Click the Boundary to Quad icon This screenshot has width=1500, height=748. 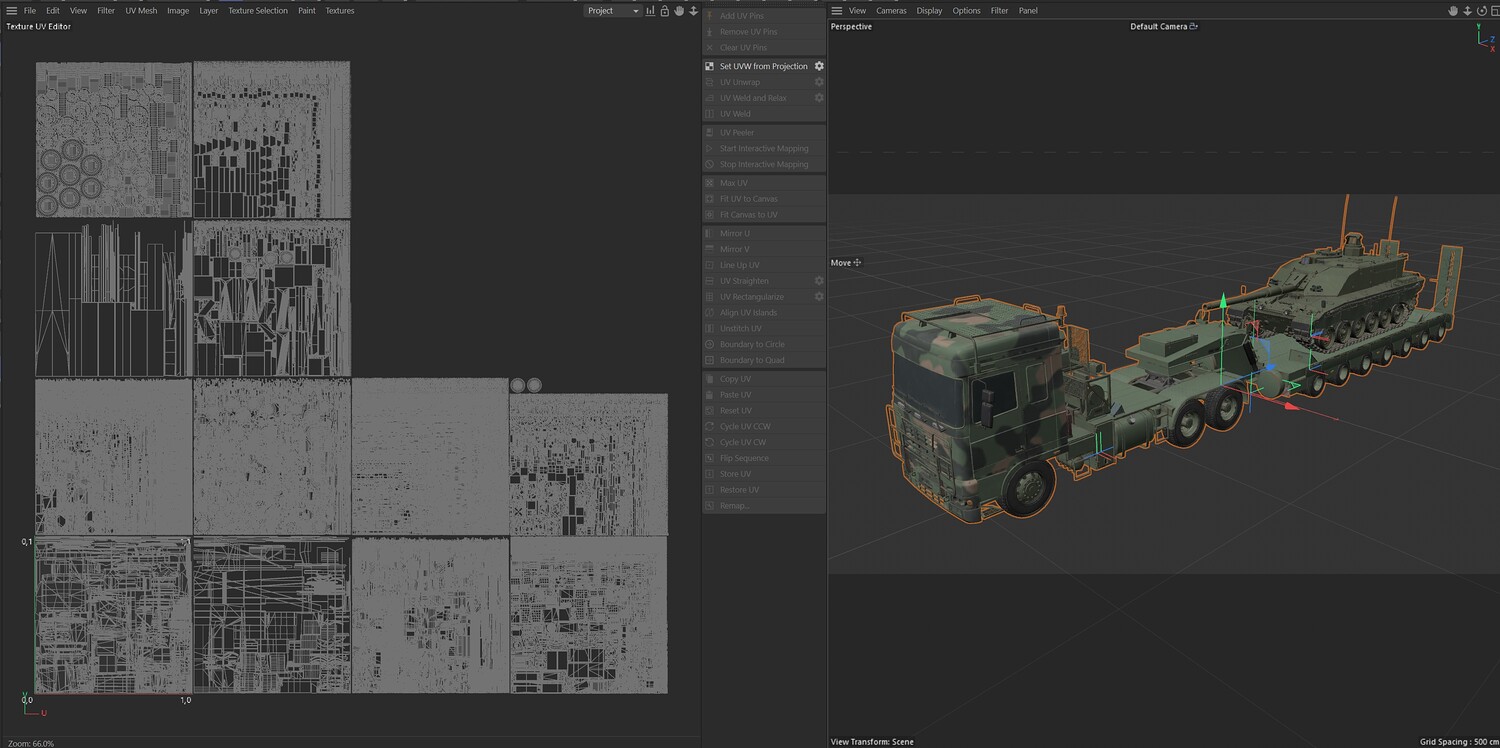click(710, 360)
